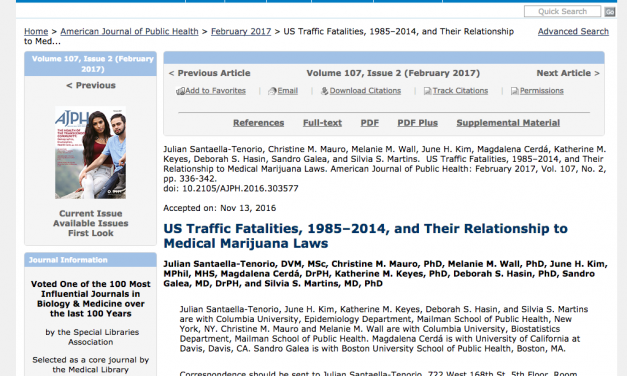The image size is (627, 376).
Task: Click the Track Citations icon
Action: click(427, 91)
